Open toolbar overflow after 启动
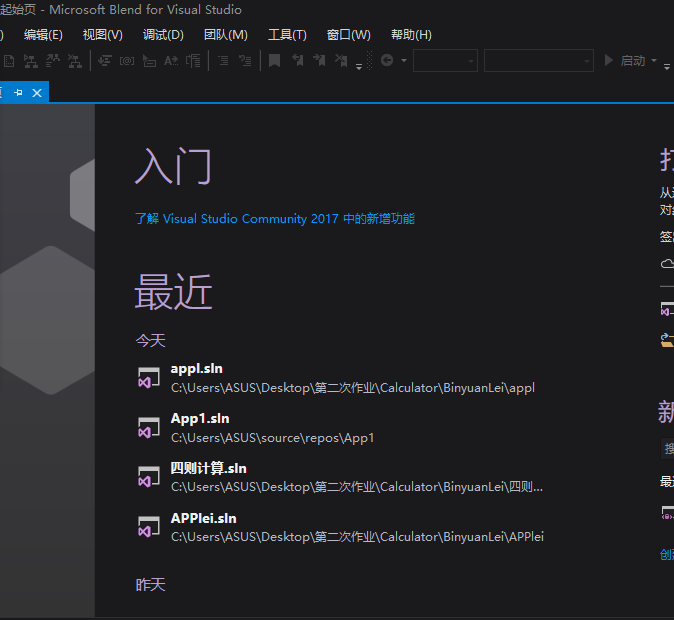Screen dimensions: 674x620 (667, 66)
